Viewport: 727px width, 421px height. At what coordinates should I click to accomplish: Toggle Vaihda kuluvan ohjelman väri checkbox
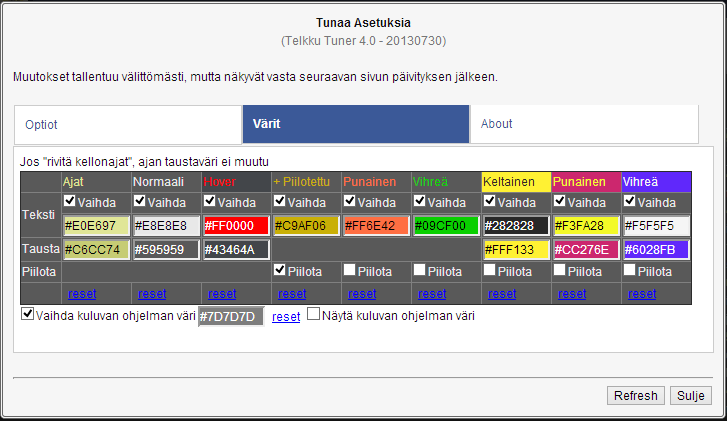click(x=27, y=315)
